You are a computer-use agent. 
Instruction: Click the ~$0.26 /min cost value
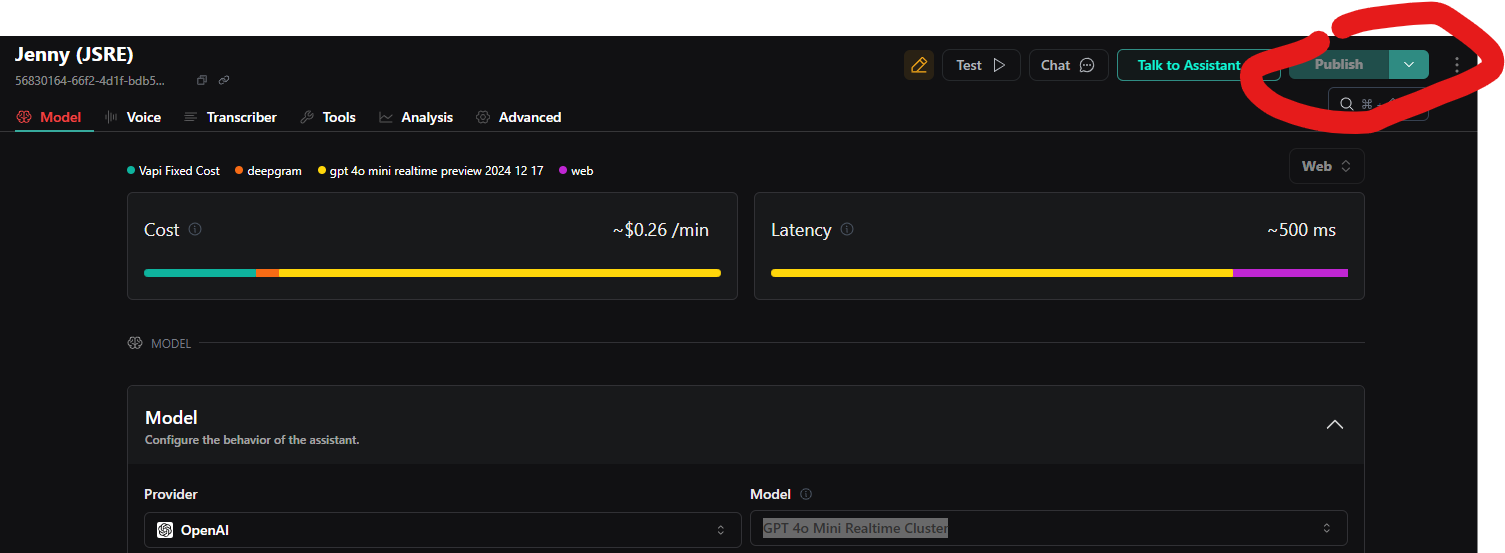661,230
